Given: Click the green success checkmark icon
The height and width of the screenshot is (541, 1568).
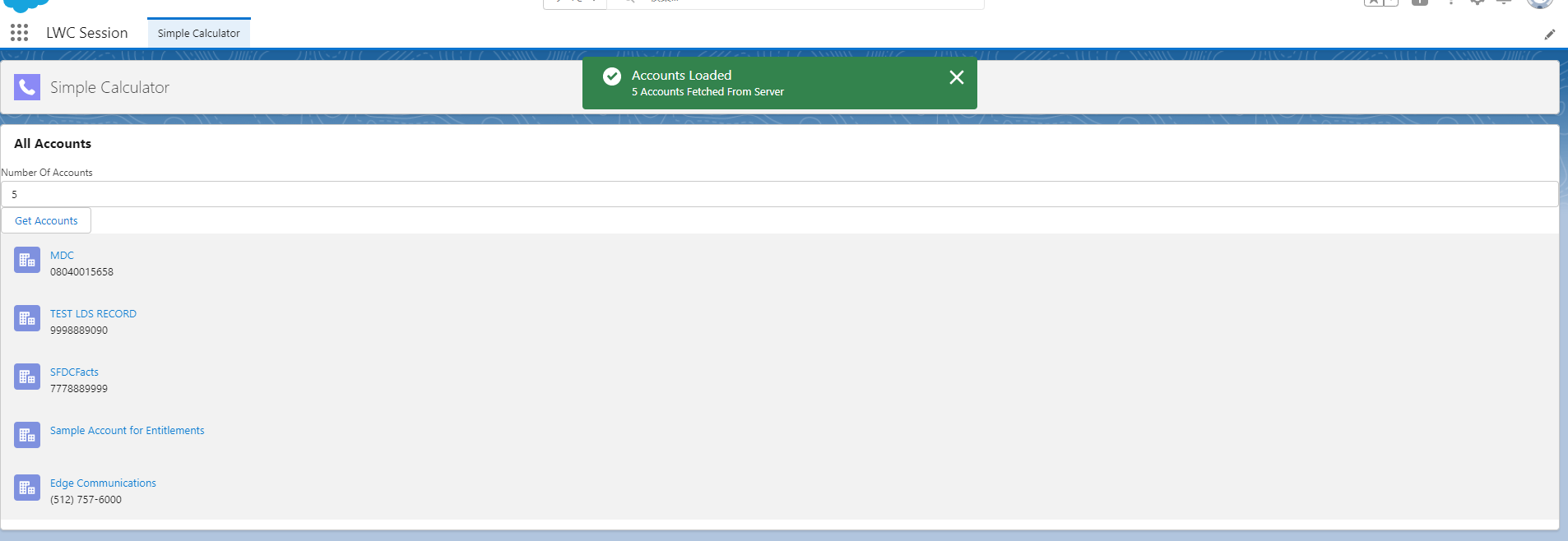Looking at the screenshot, I should (612, 76).
